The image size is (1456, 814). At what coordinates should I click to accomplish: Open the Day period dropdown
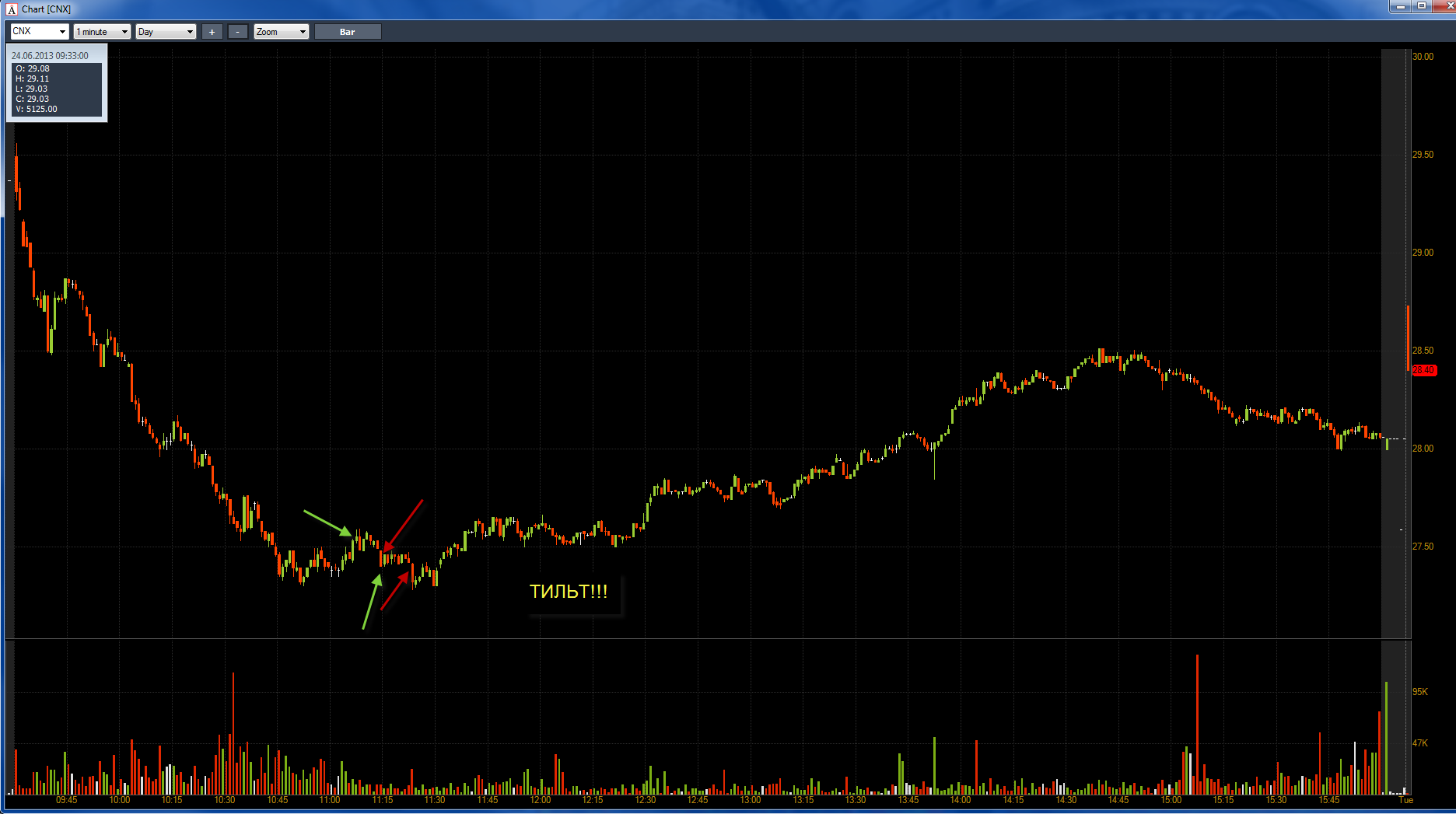(166, 31)
